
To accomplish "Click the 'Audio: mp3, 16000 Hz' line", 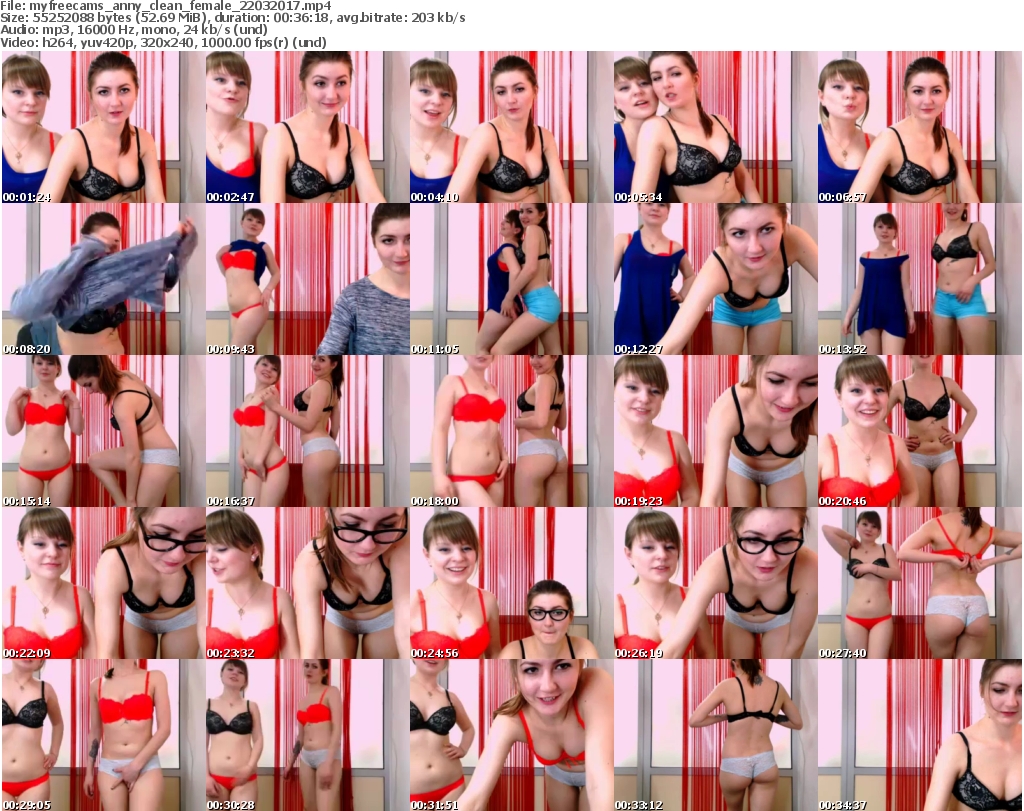I will (134, 30).
